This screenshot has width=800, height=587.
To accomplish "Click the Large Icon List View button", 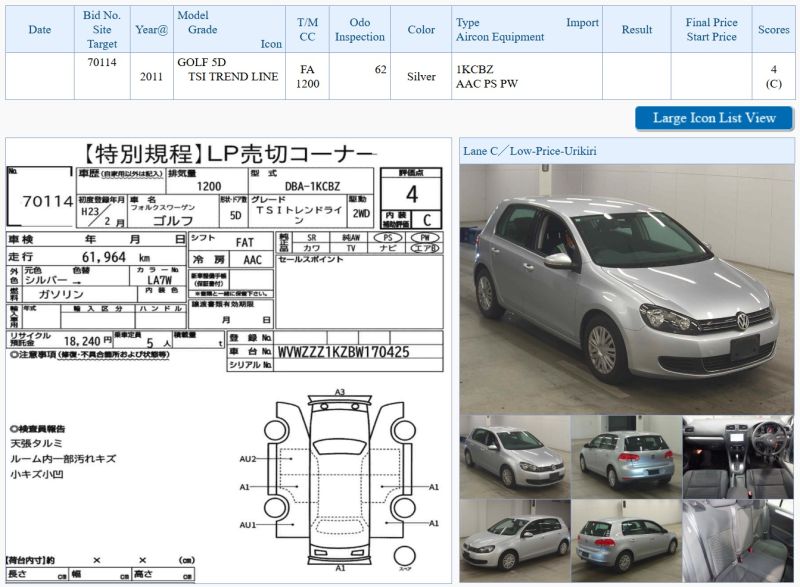I will [714, 118].
